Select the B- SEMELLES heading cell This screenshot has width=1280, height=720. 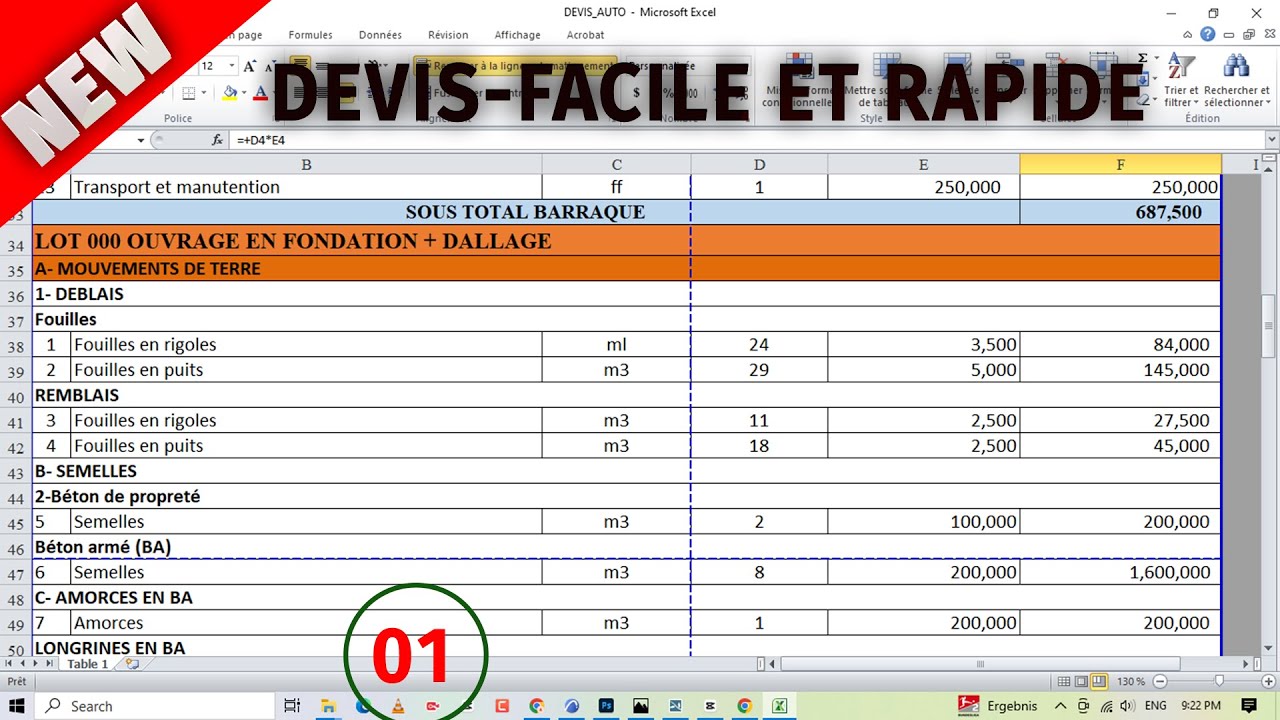[361, 471]
